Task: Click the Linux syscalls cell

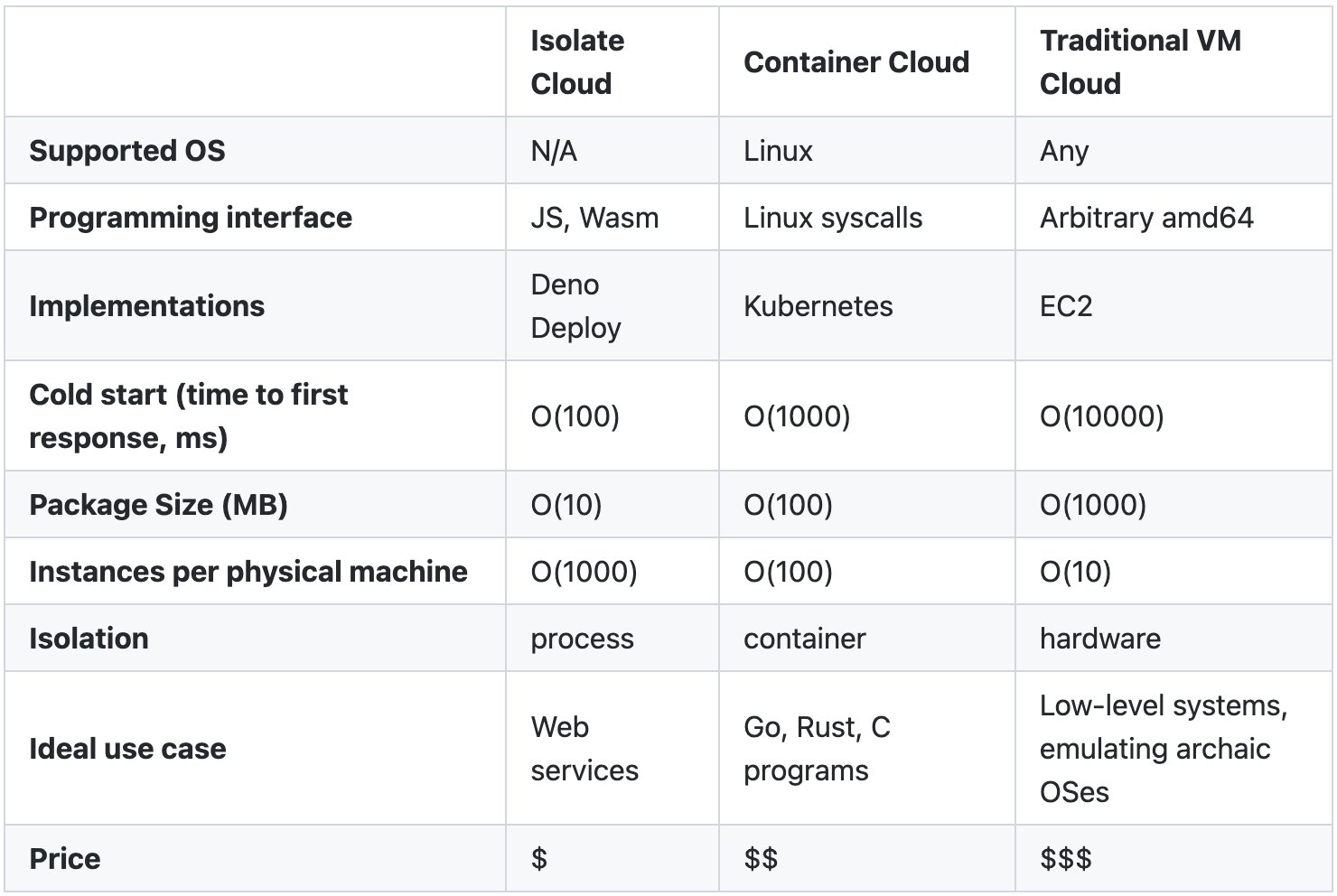Action: pyautogui.click(x=833, y=218)
